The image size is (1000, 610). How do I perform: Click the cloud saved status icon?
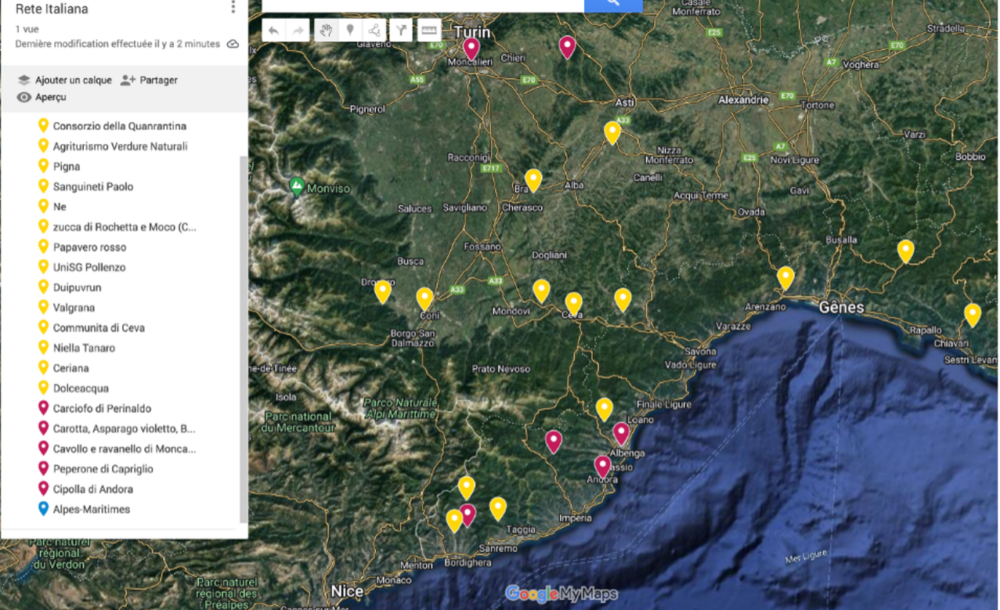tap(233, 44)
